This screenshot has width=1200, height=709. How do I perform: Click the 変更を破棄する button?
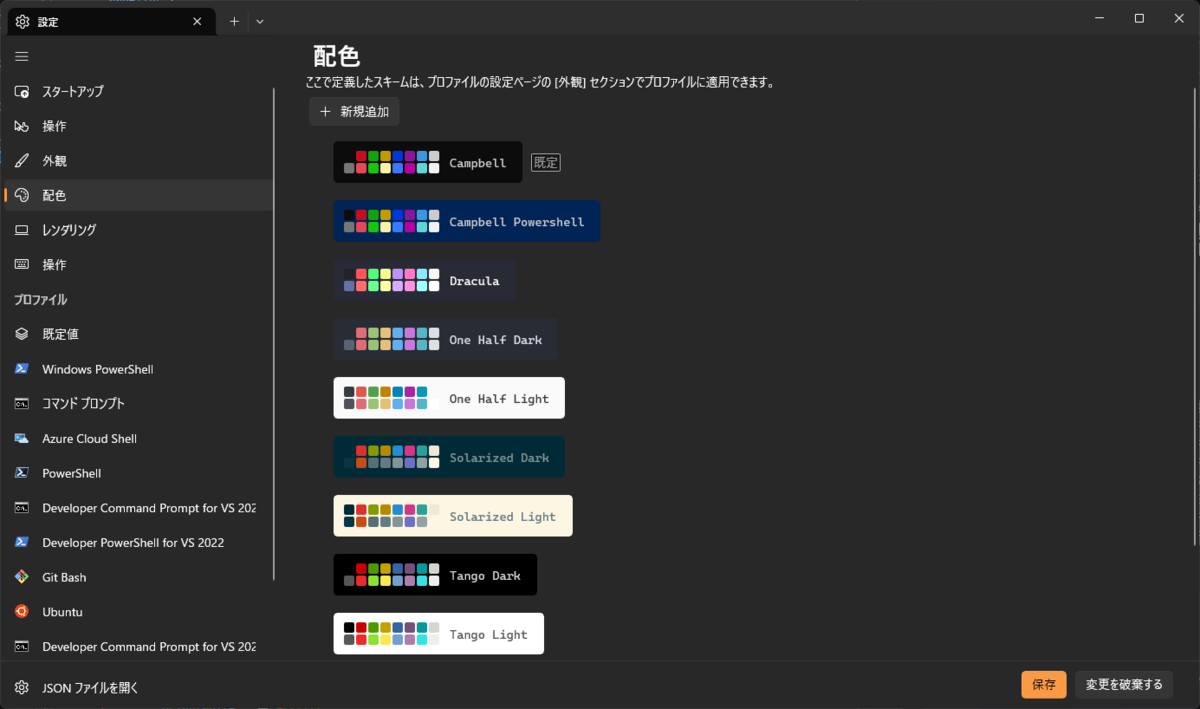pos(1124,685)
